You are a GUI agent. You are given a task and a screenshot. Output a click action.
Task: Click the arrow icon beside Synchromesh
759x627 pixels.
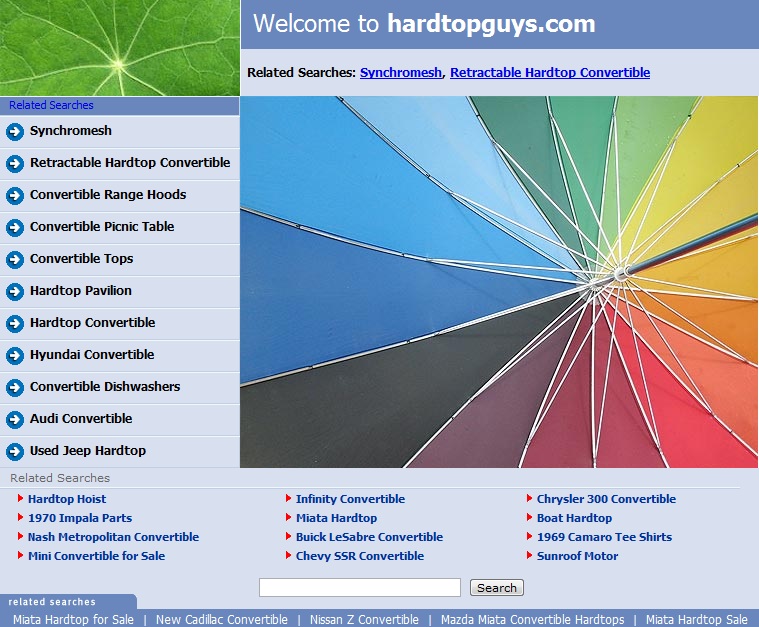point(15,131)
